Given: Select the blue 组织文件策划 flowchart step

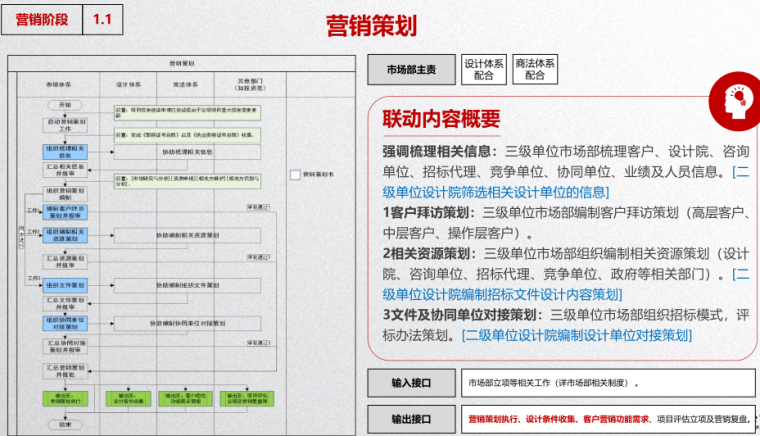Looking at the screenshot, I should pos(65,285).
